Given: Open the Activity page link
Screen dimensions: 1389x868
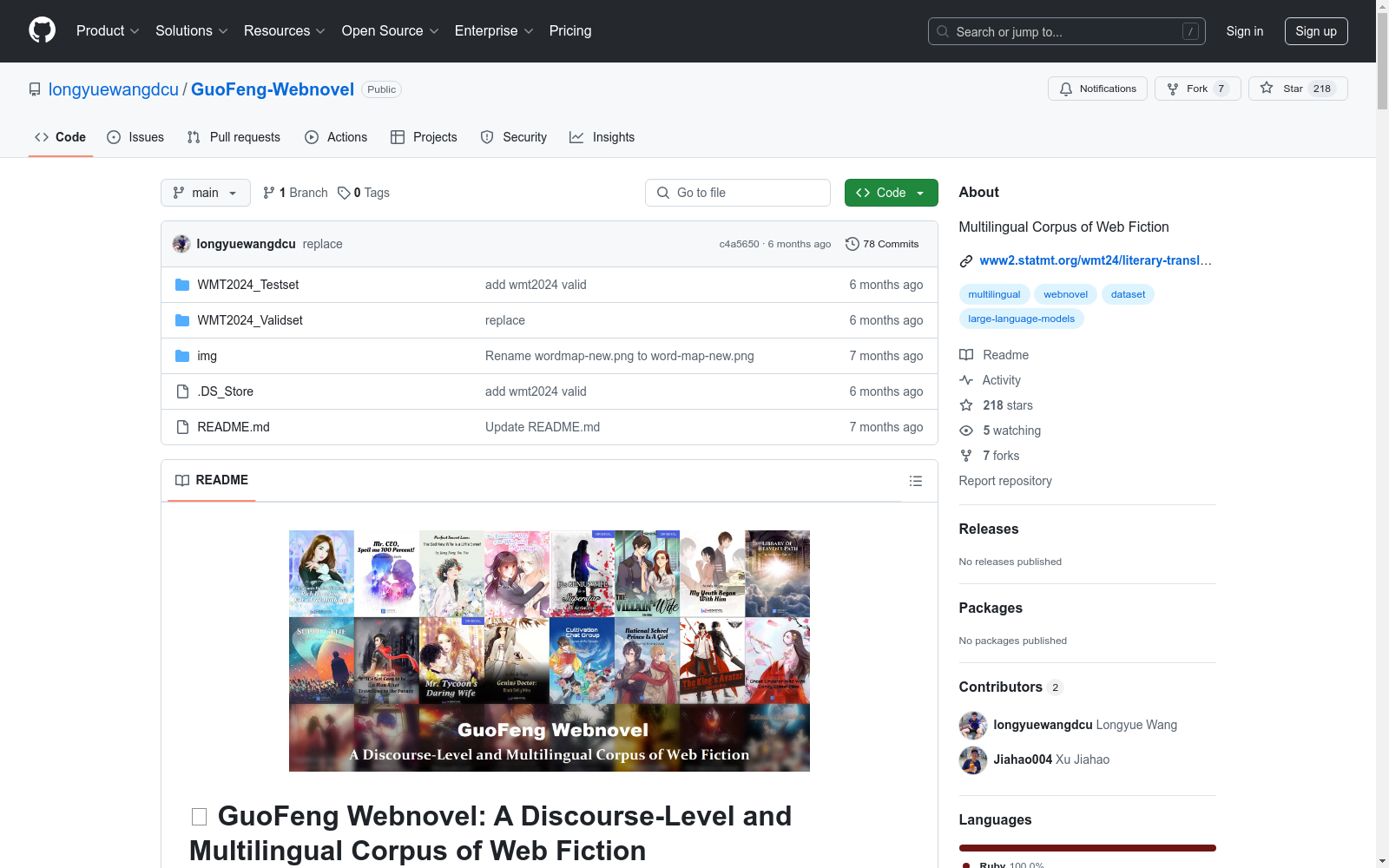Looking at the screenshot, I should 990,380.
